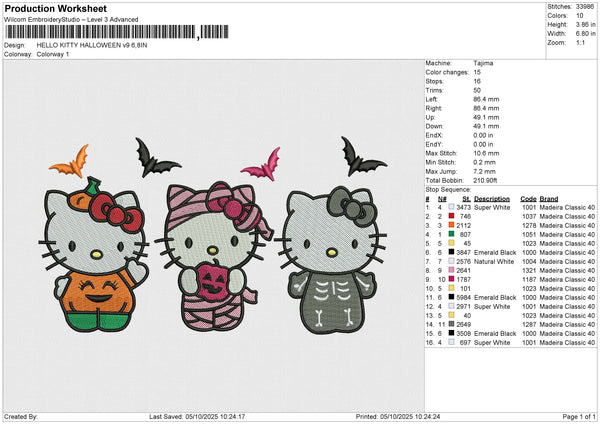The height and width of the screenshot is (424, 600).
Task: Pick the orange swatch in stop 3
Action: click(x=452, y=225)
